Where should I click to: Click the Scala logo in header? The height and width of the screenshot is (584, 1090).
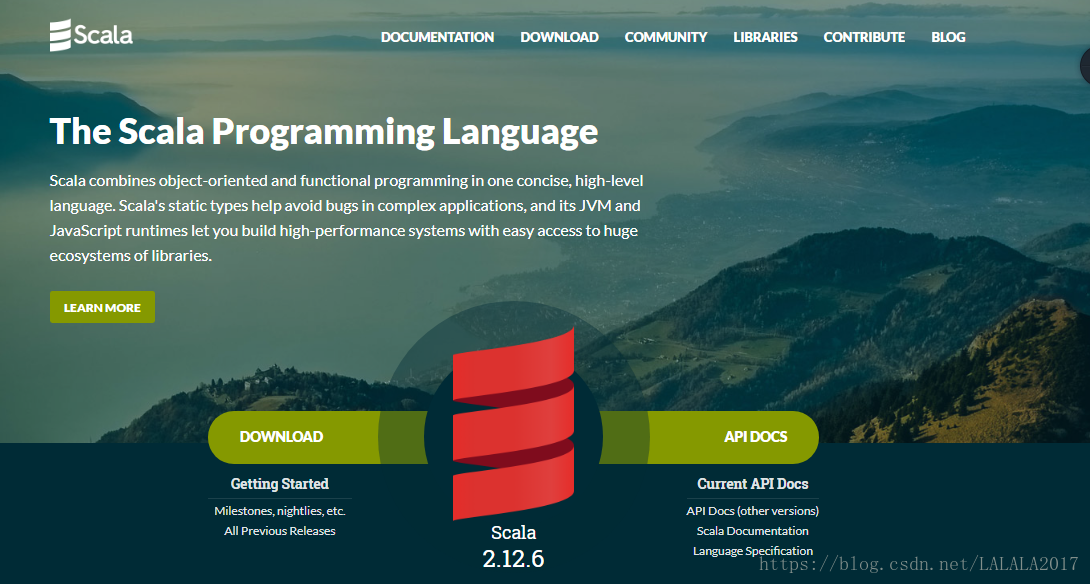(x=91, y=35)
